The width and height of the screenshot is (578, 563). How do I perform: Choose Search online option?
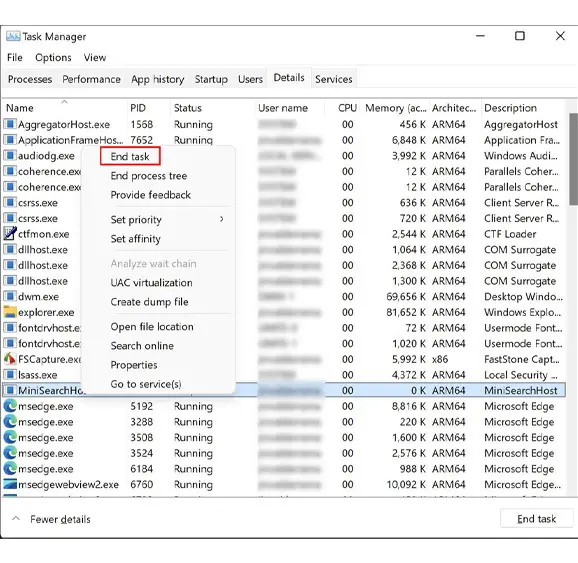pos(142,345)
